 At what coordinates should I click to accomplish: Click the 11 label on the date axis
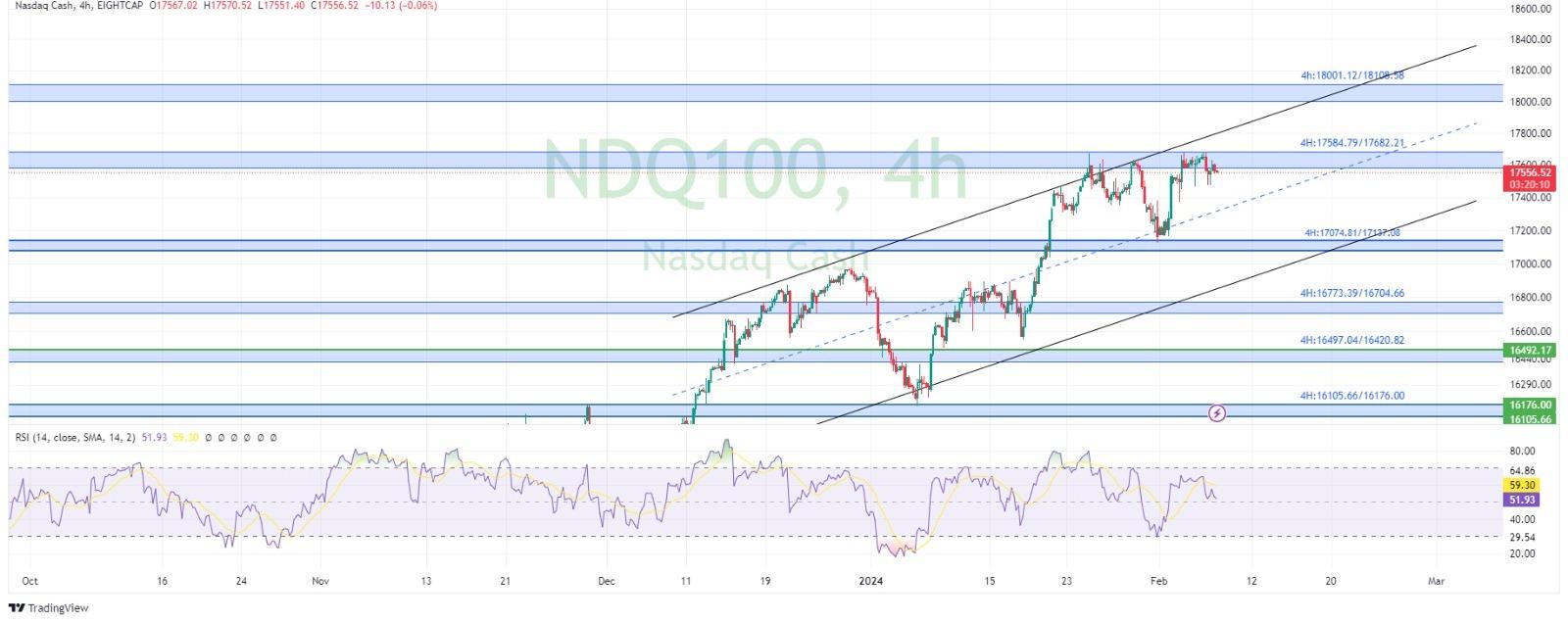686,581
